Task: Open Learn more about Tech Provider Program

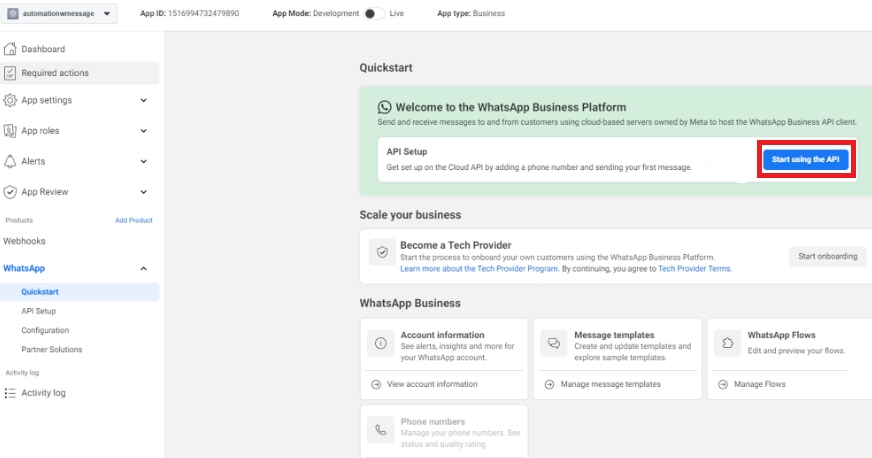Action: click(x=479, y=268)
